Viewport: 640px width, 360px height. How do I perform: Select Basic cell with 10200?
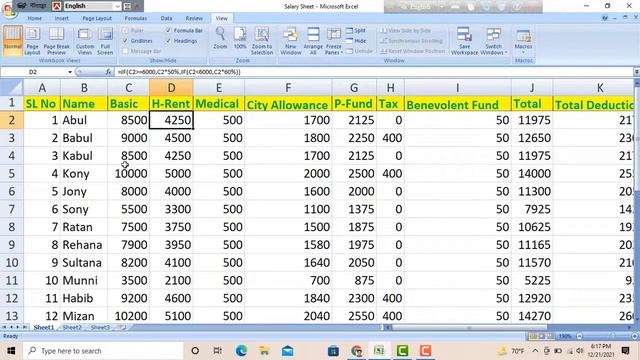(x=128, y=316)
